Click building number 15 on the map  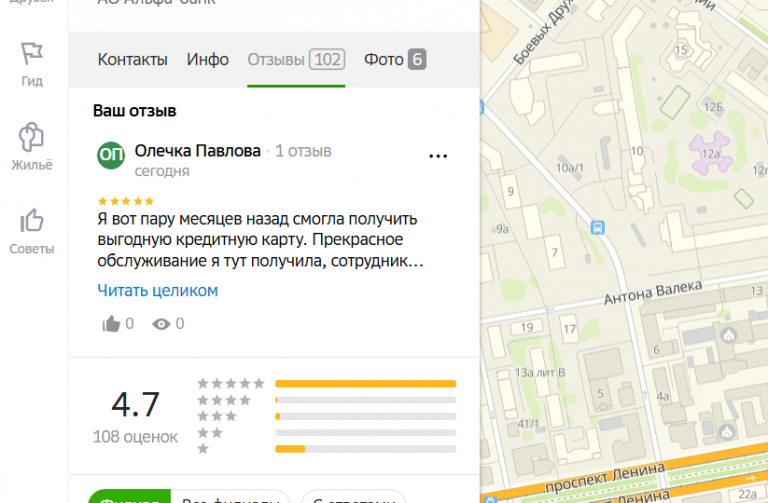(x=681, y=49)
